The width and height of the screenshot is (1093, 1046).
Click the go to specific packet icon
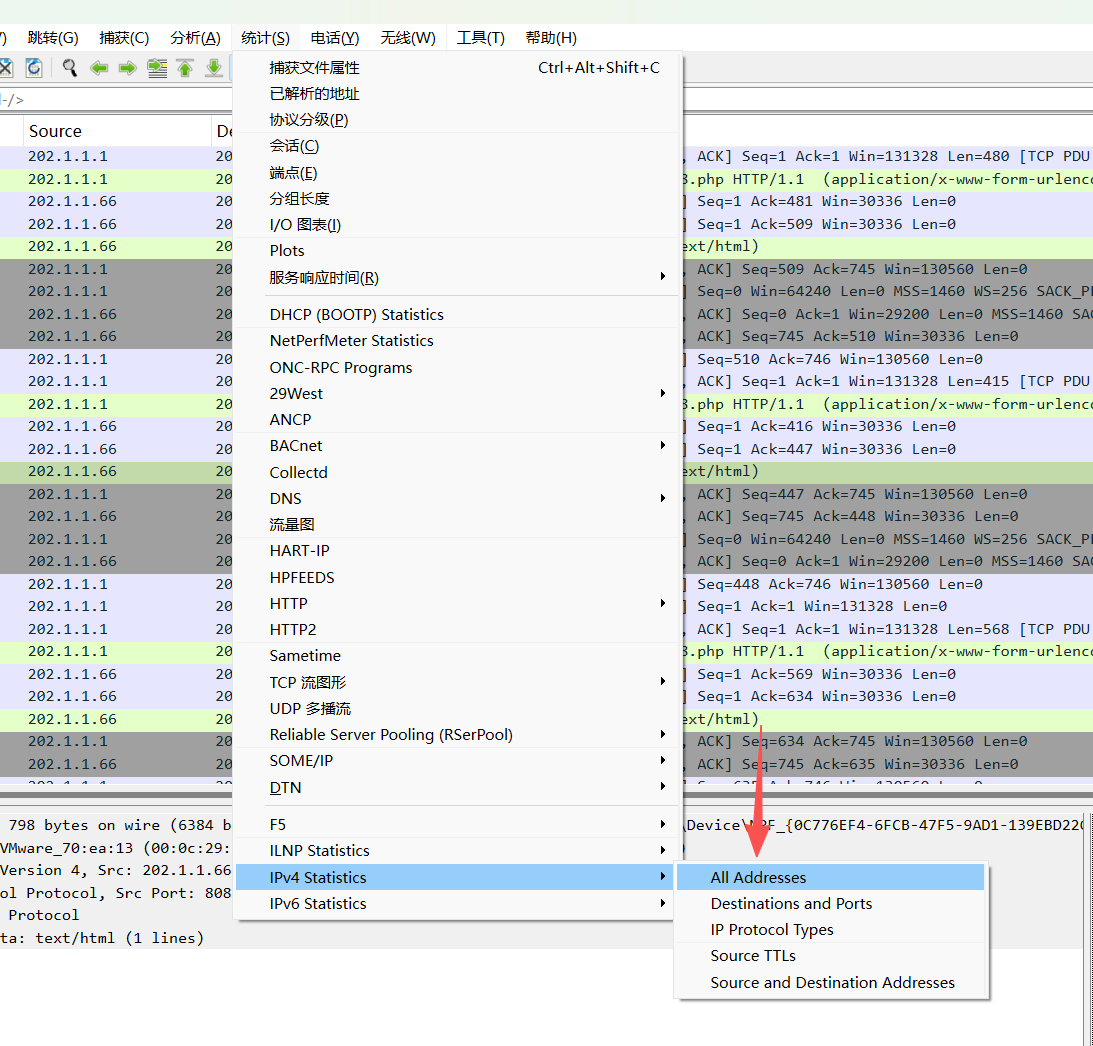click(157, 68)
